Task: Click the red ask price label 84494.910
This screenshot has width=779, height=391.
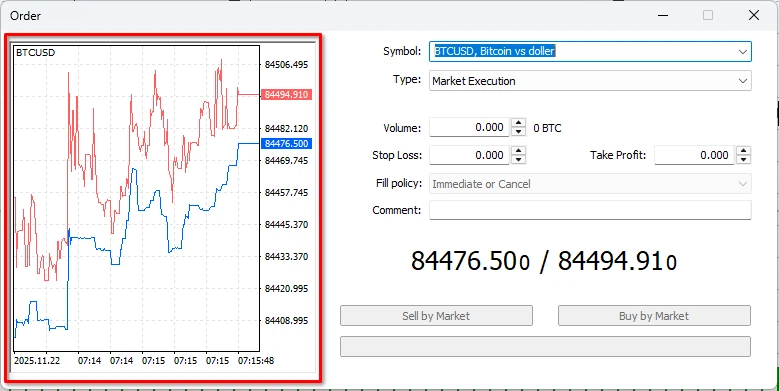Action: pyautogui.click(x=286, y=94)
